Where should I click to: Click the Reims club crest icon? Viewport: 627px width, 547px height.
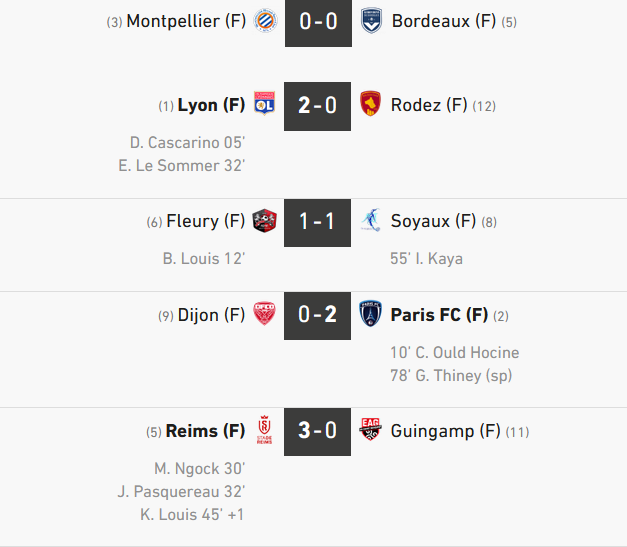(265, 431)
